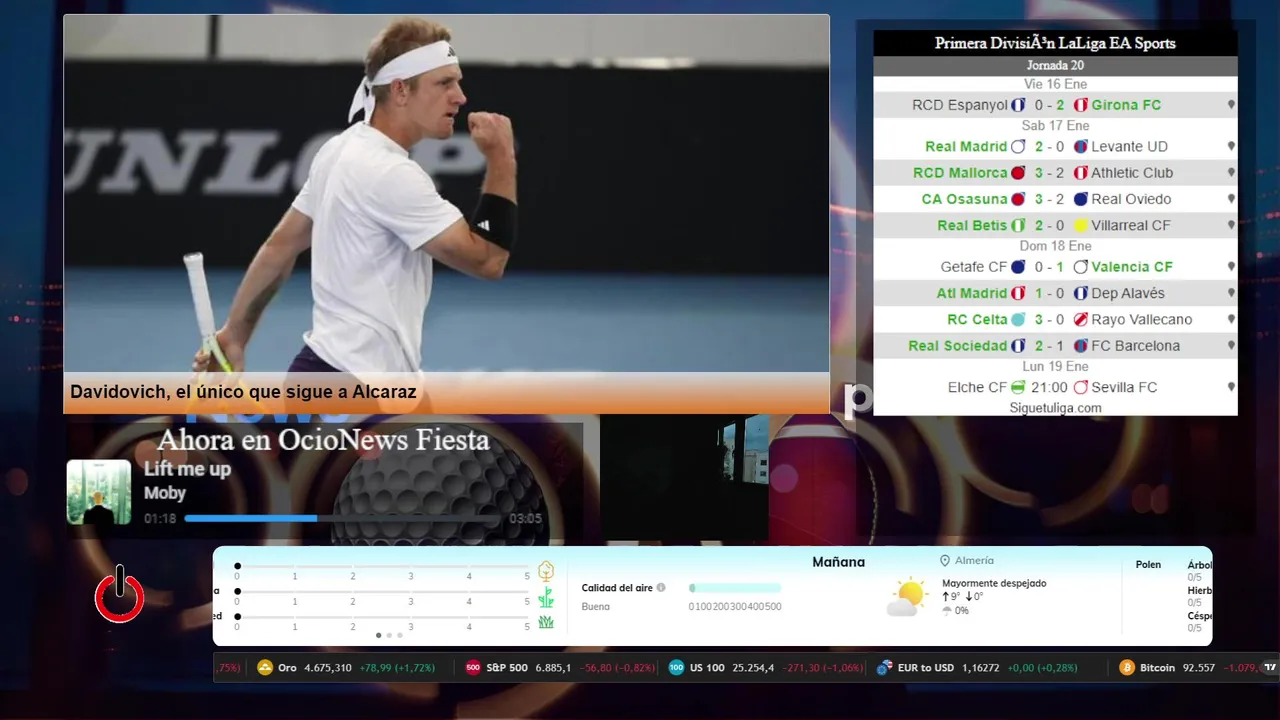The width and height of the screenshot is (1280, 720).
Task: Click location marker on Getafe–Valencia row
Action: (1231, 267)
